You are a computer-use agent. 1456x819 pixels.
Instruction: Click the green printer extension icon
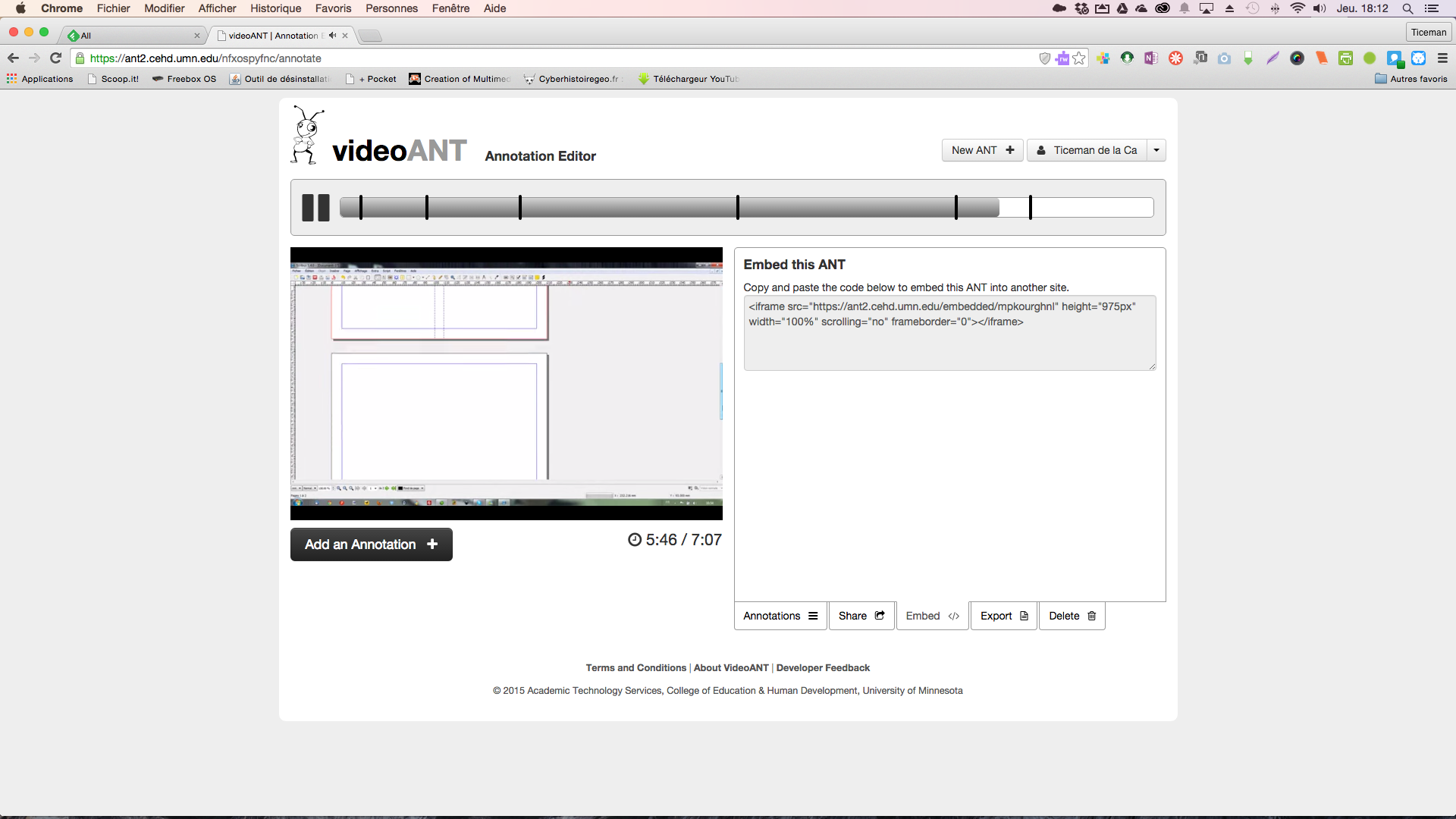pos(1345,58)
